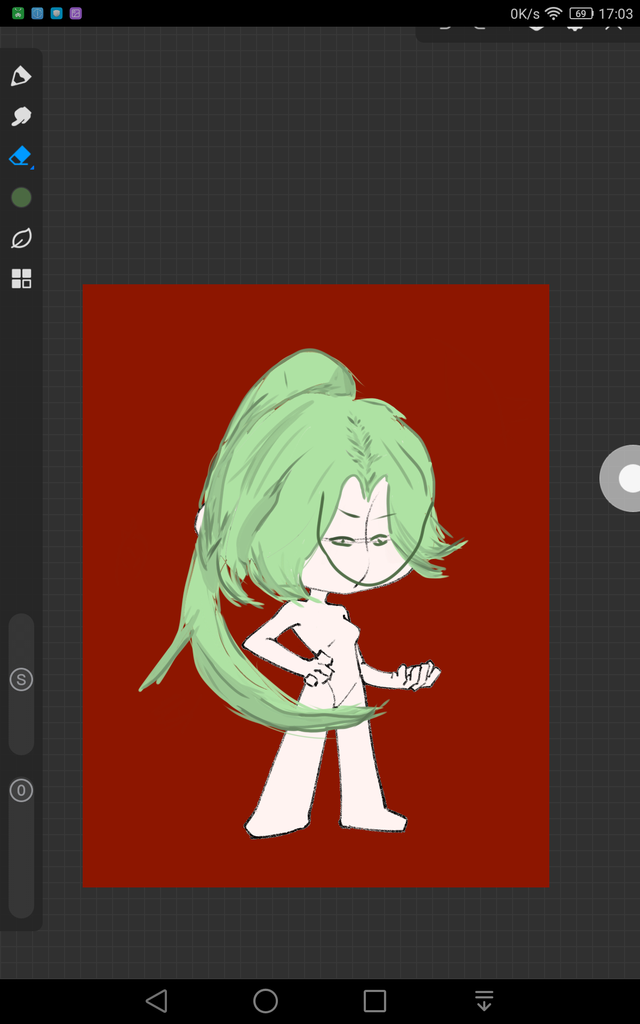Tap the green notification icon in status bar
The height and width of the screenshot is (1024, 640).
pyautogui.click(x=18, y=14)
